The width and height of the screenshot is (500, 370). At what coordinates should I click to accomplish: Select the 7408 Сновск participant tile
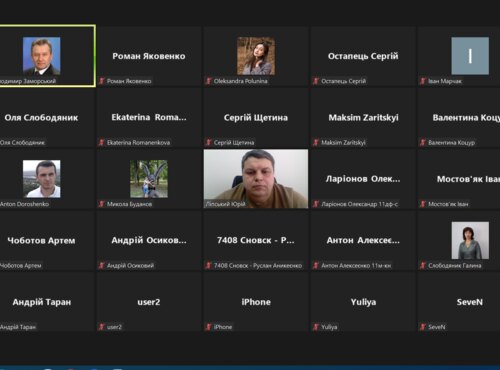point(256,240)
